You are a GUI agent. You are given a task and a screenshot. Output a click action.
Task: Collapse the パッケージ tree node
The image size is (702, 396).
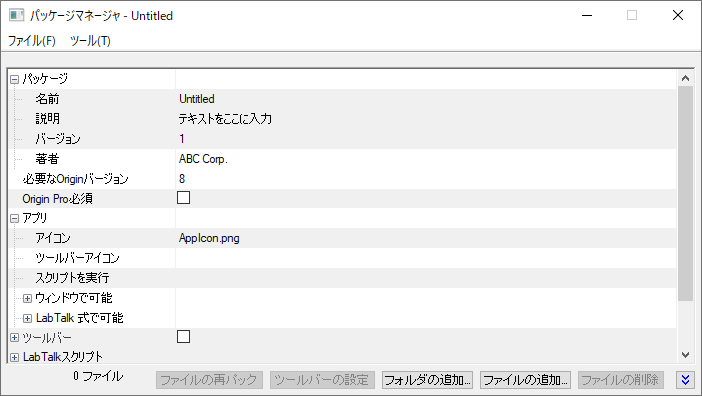tap(14, 80)
